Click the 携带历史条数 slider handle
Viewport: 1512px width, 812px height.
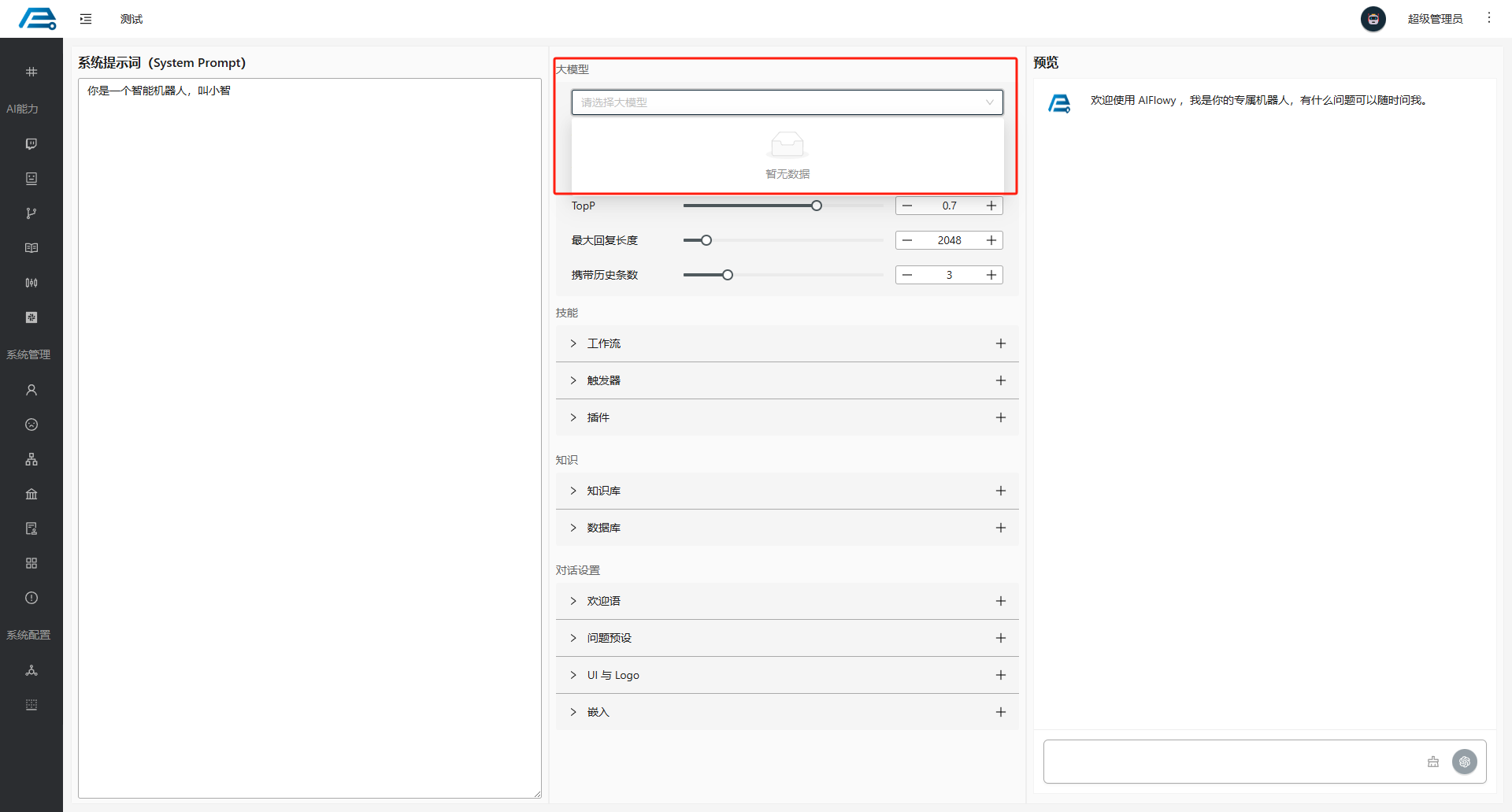[728, 275]
